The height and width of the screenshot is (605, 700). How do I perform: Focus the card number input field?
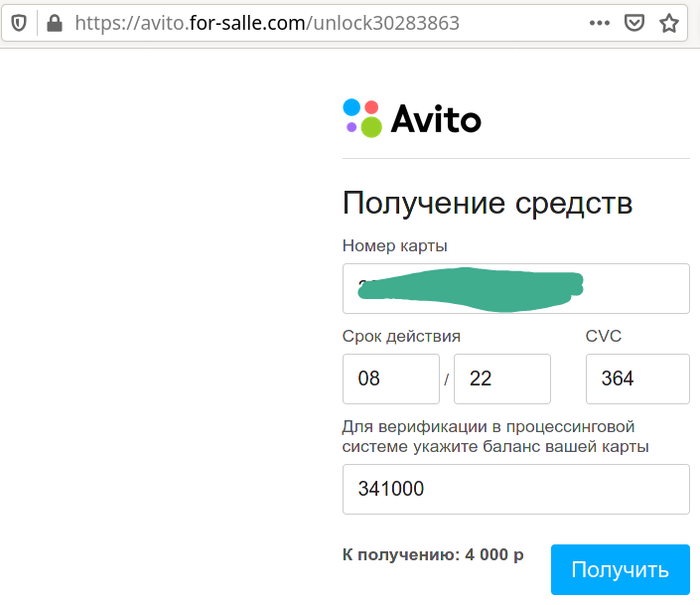[515, 288]
